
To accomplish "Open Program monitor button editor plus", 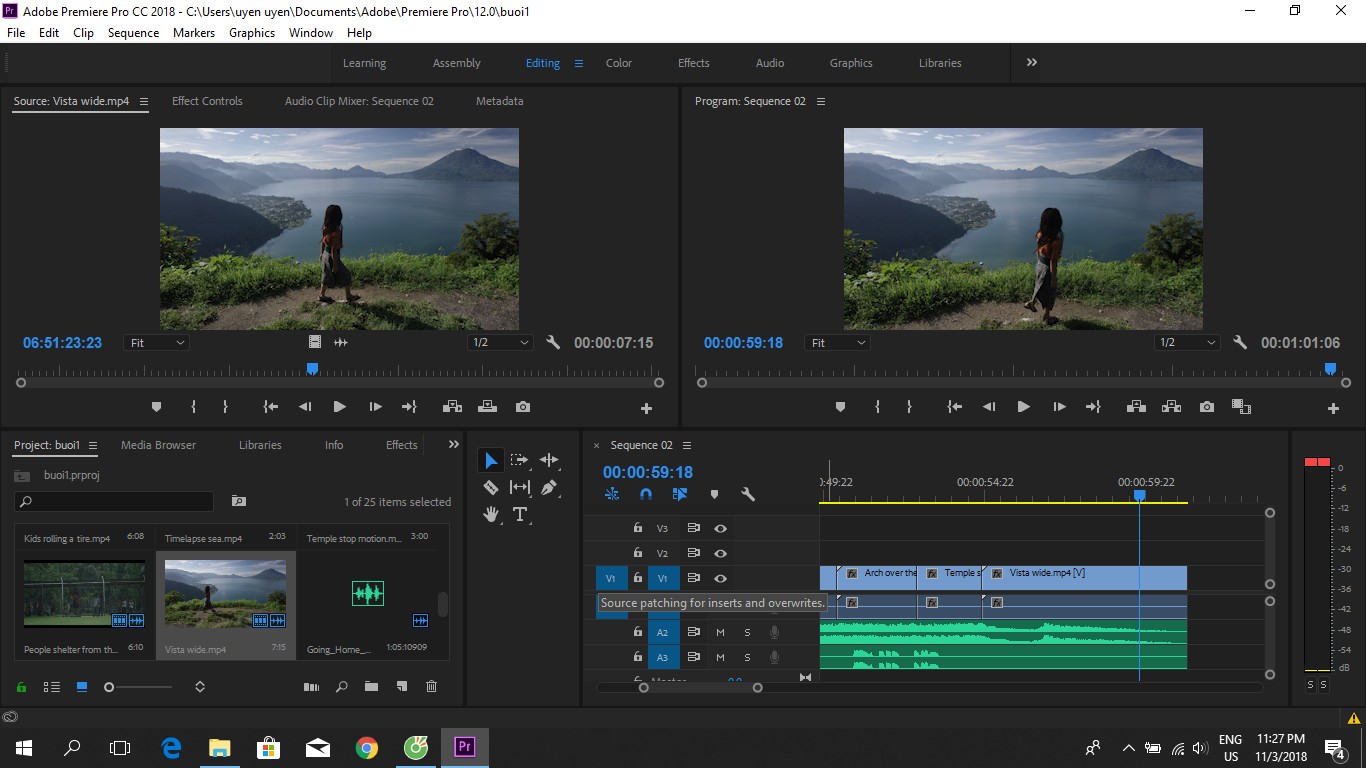I will tap(1333, 408).
